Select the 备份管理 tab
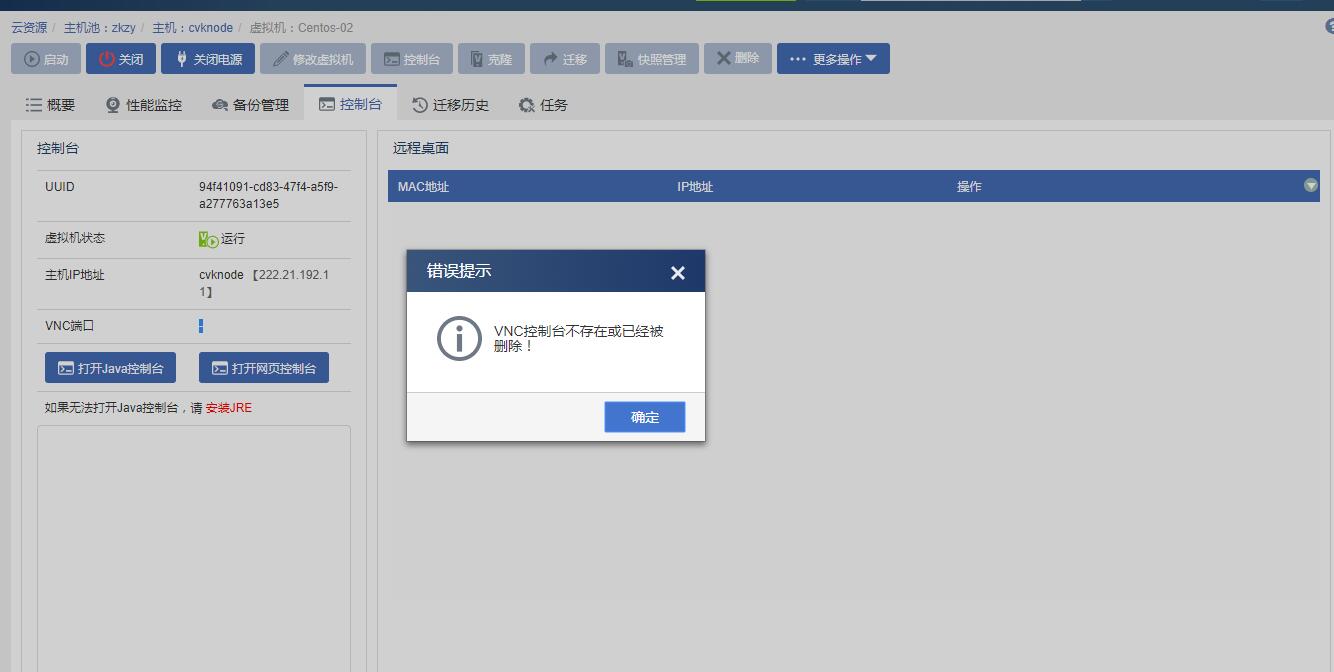Screen dimensions: 1334x672 click(249, 103)
